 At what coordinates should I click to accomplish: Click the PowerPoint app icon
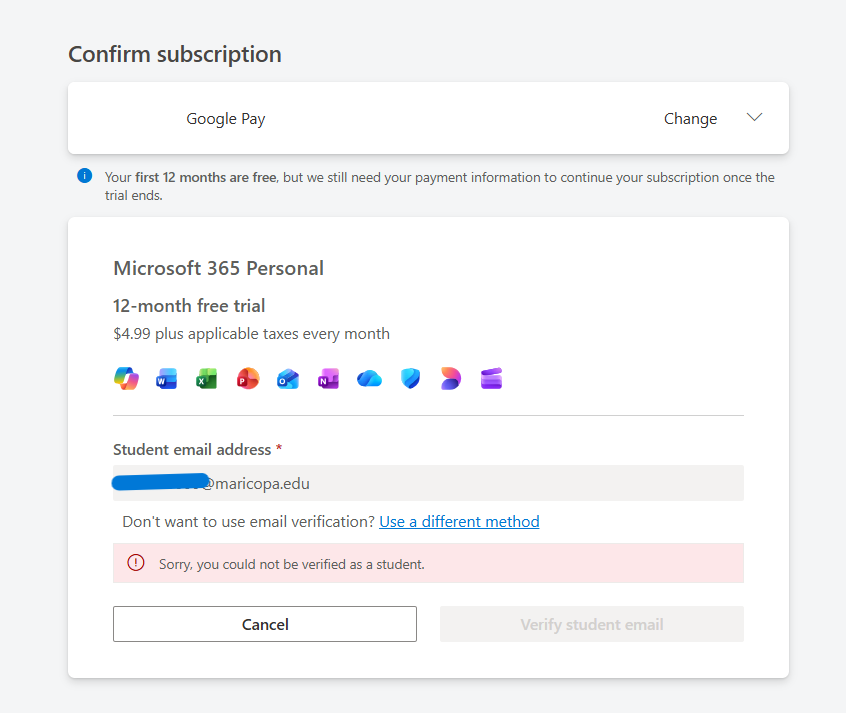pyautogui.click(x=248, y=379)
